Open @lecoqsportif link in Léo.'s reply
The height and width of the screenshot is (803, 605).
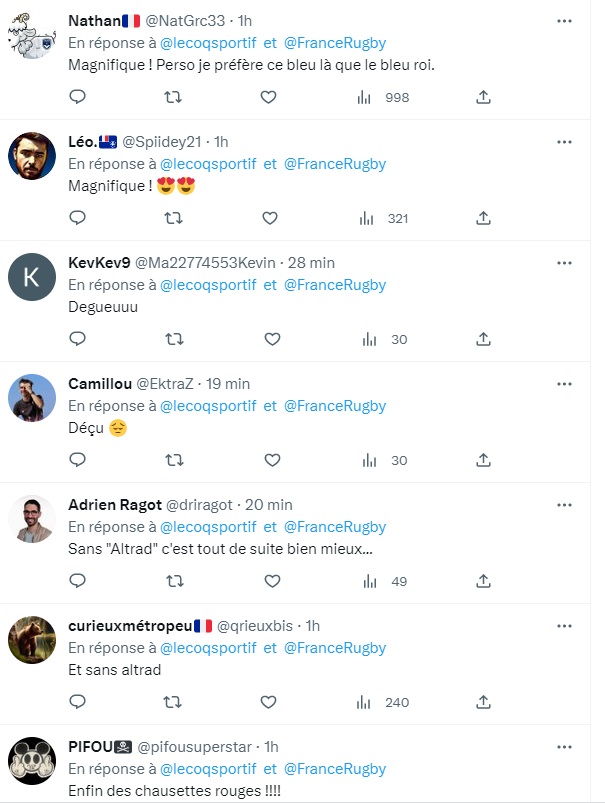click(x=209, y=163)
